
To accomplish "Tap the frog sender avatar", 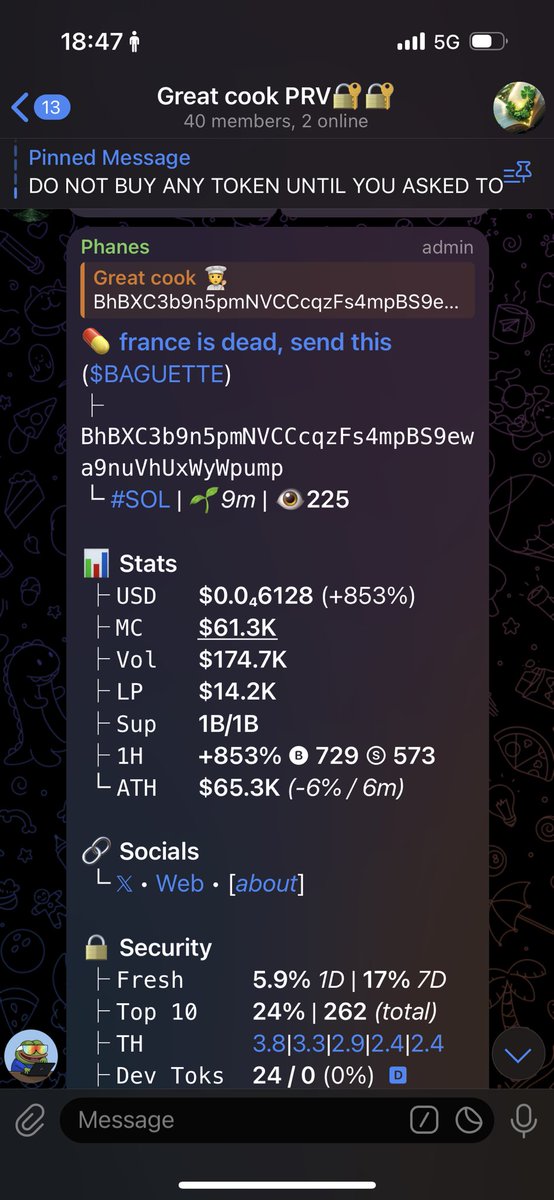I will click(30, 1057).
